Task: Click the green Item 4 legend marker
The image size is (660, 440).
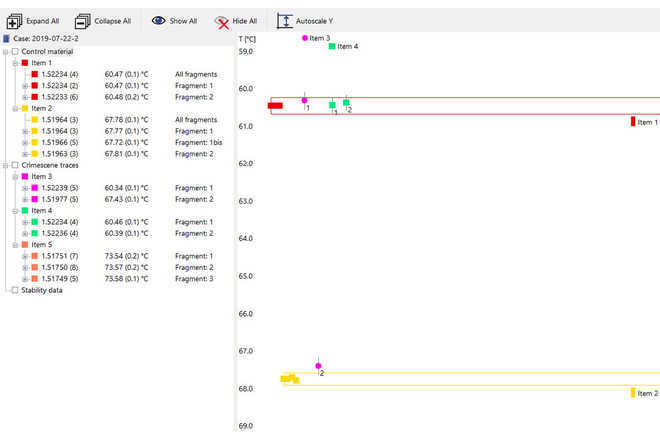Action: click(332, 46)
